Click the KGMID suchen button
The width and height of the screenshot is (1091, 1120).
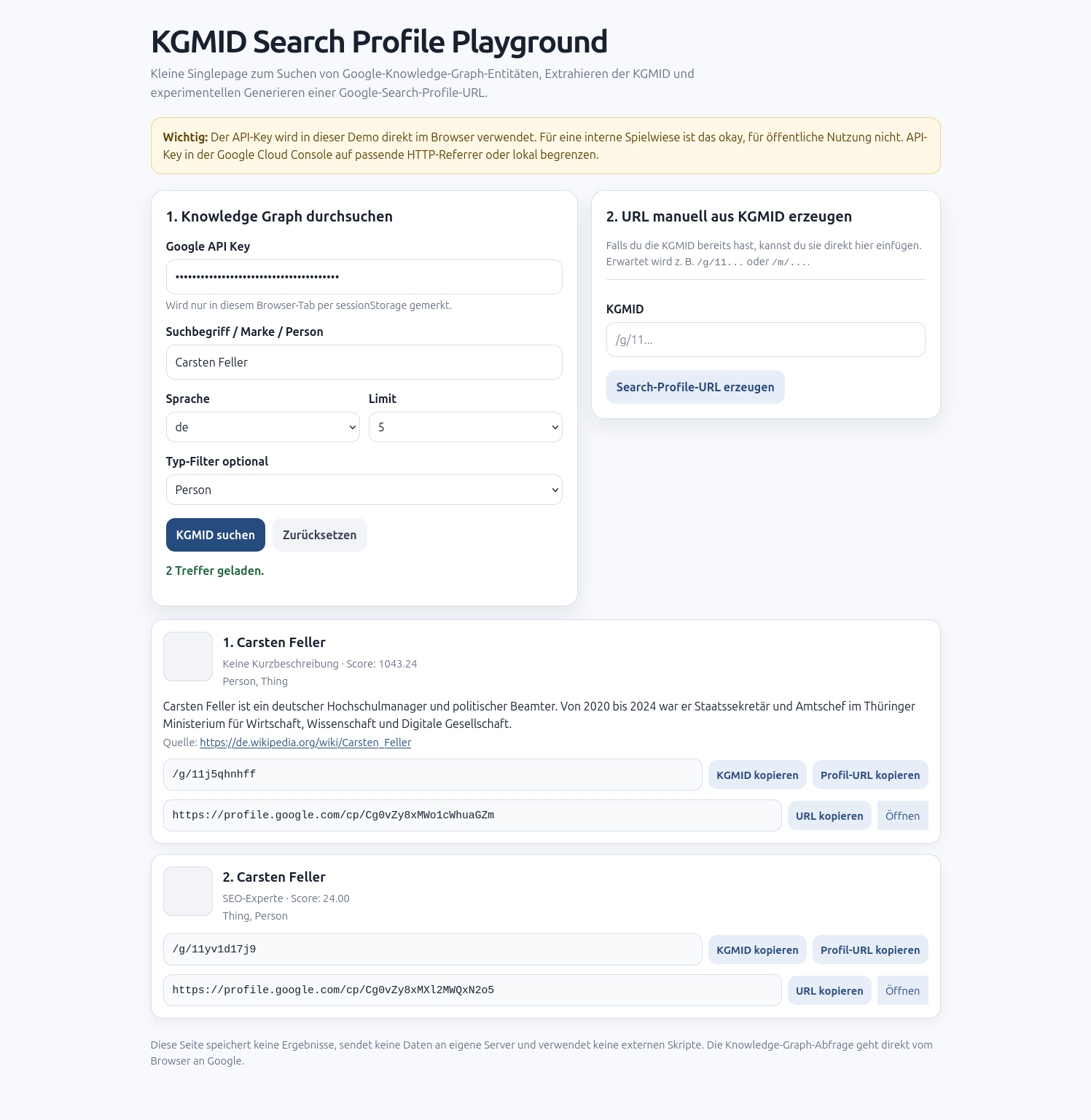point(215,535)
